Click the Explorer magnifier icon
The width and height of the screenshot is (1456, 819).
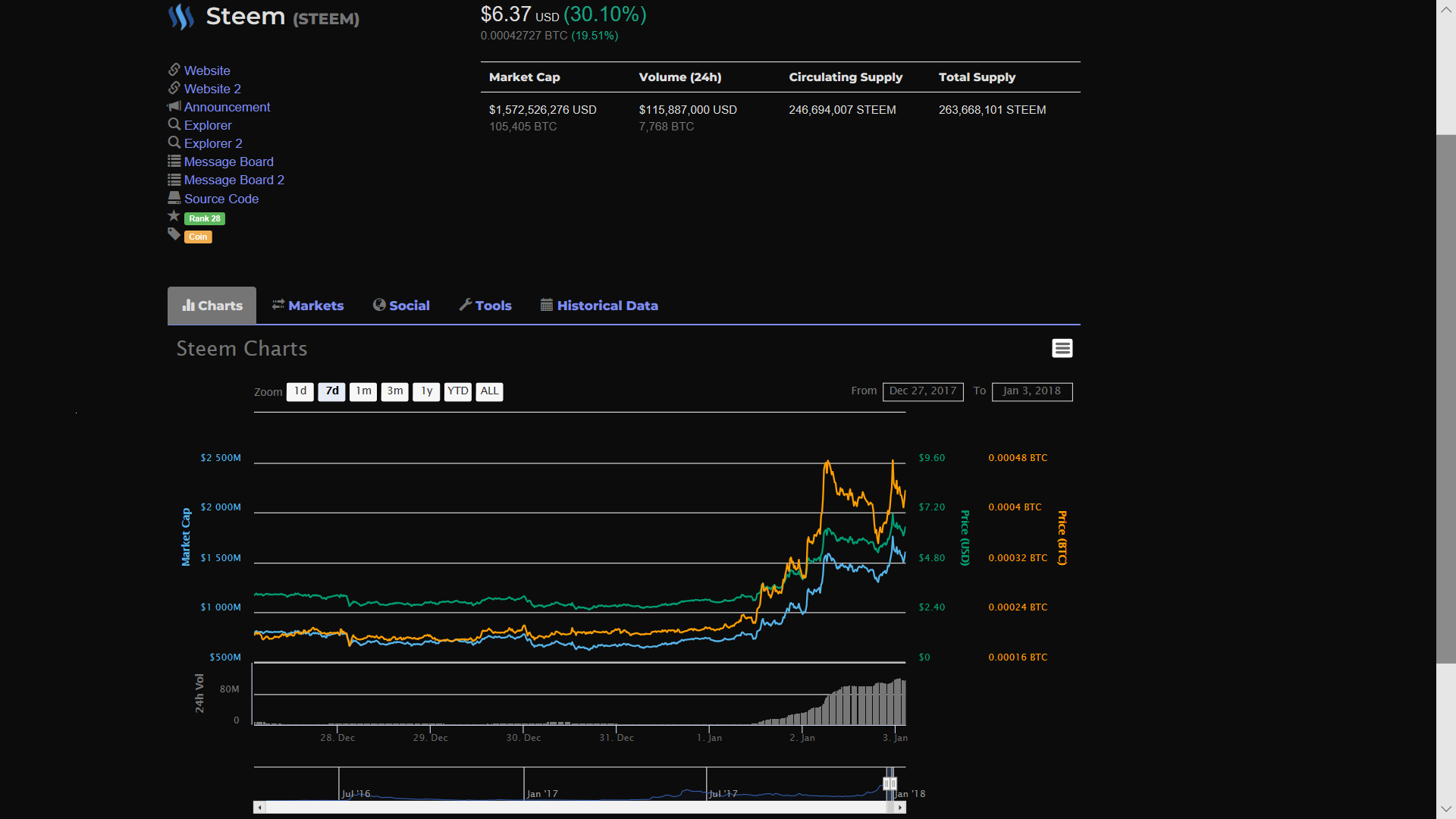pos(174,124)
